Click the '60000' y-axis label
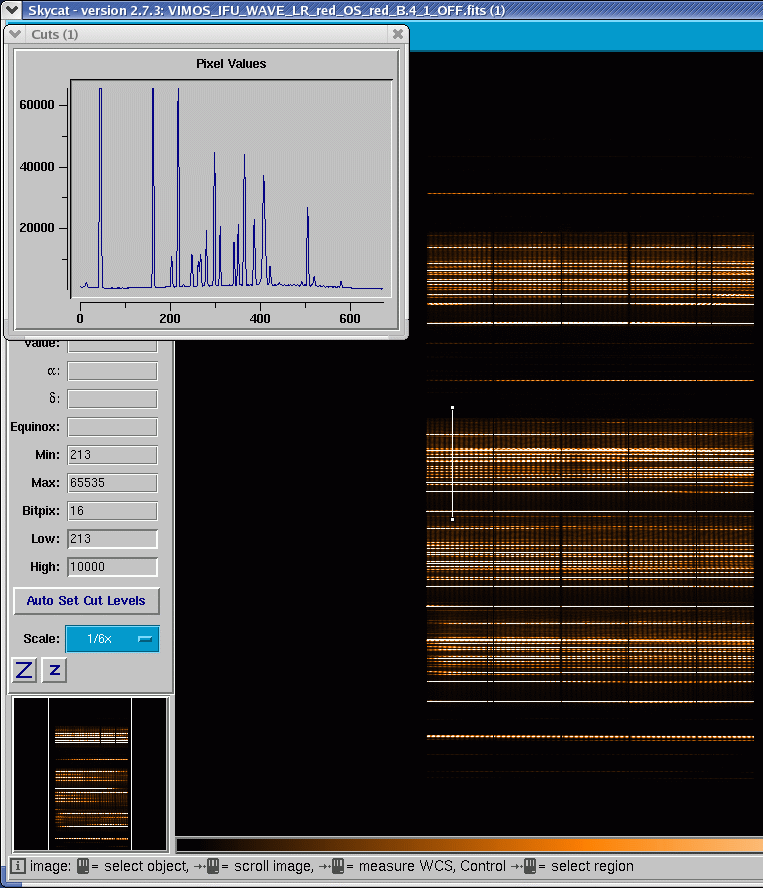Viewport: 763px width, 888px height. pyautogui.click(x=37, y=105)
